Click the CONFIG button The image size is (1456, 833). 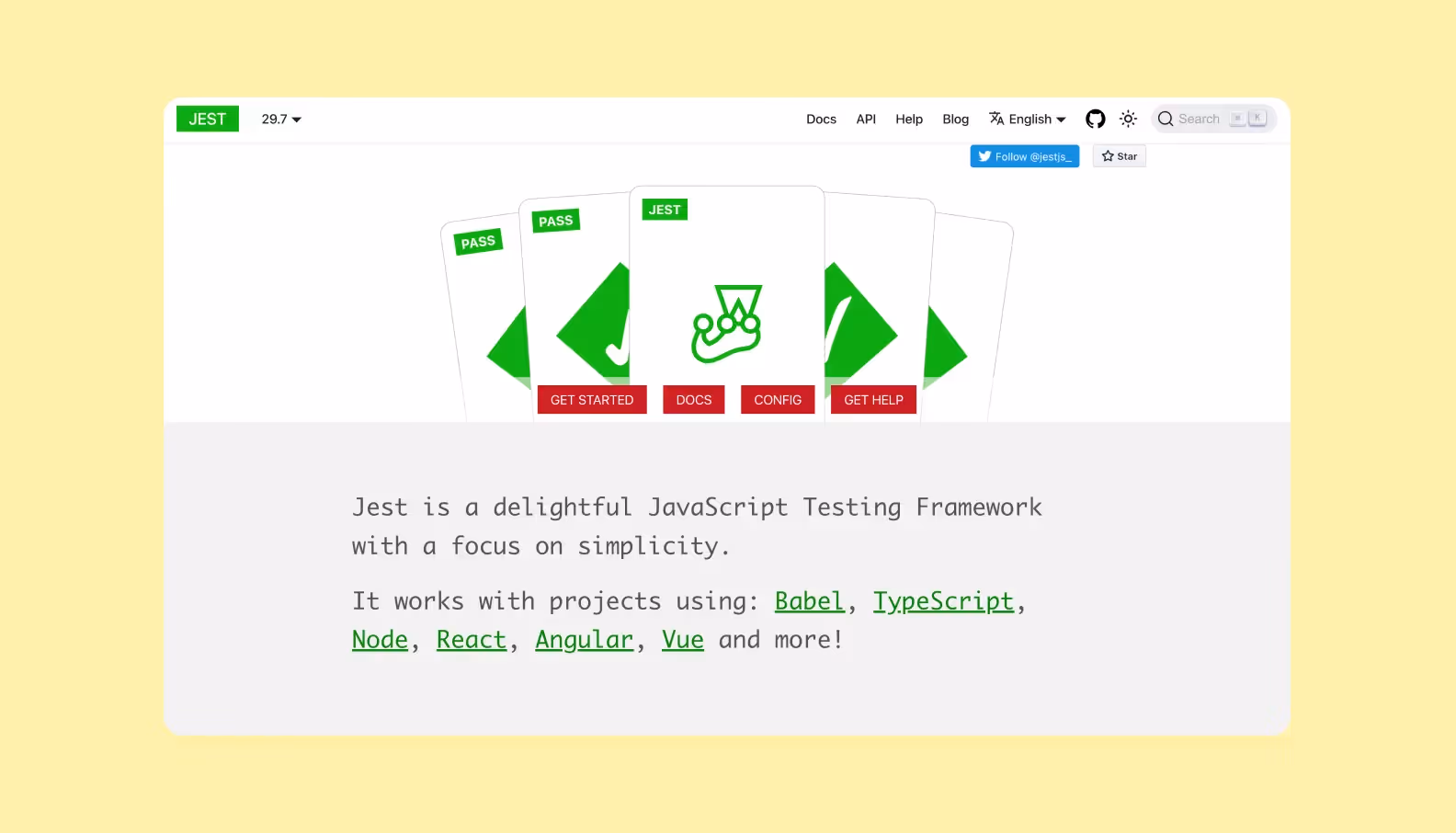778,400
